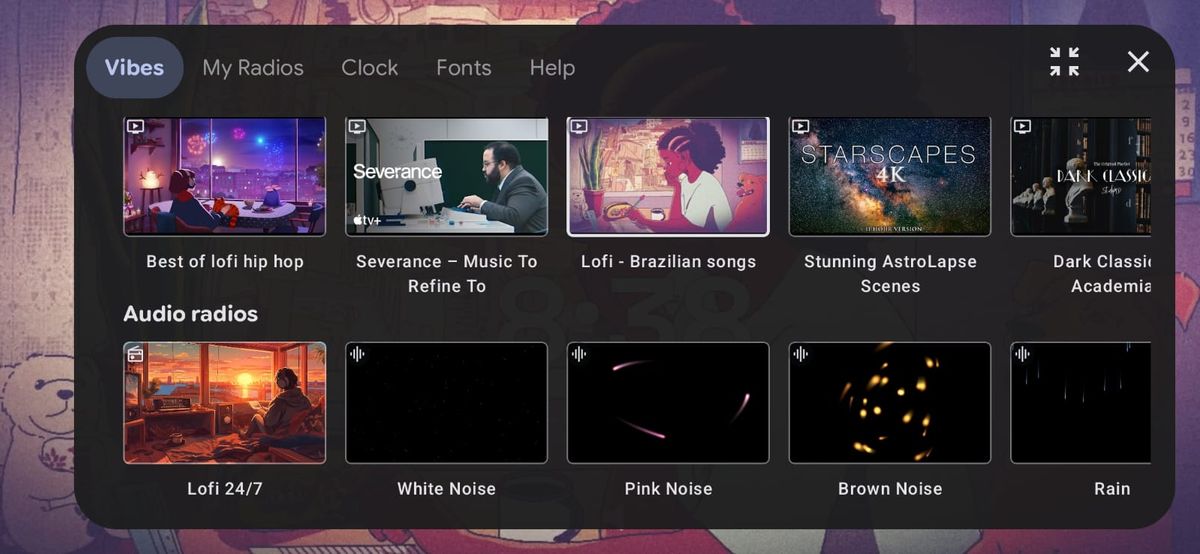The width and height of the screenshot is (1200, 554).
Task: Open the My Radios tab
Action: coord(253,67)
